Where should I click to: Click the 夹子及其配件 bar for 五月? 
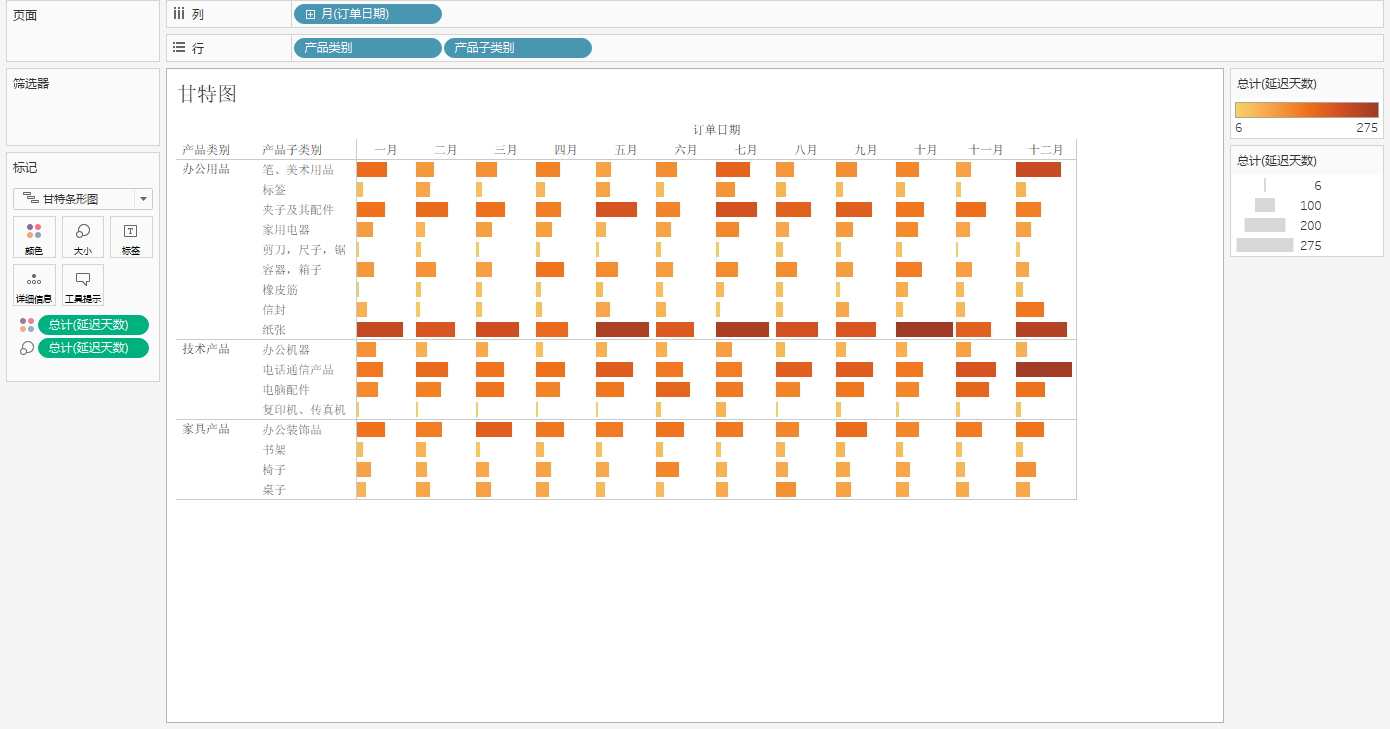tap(616, 210)
